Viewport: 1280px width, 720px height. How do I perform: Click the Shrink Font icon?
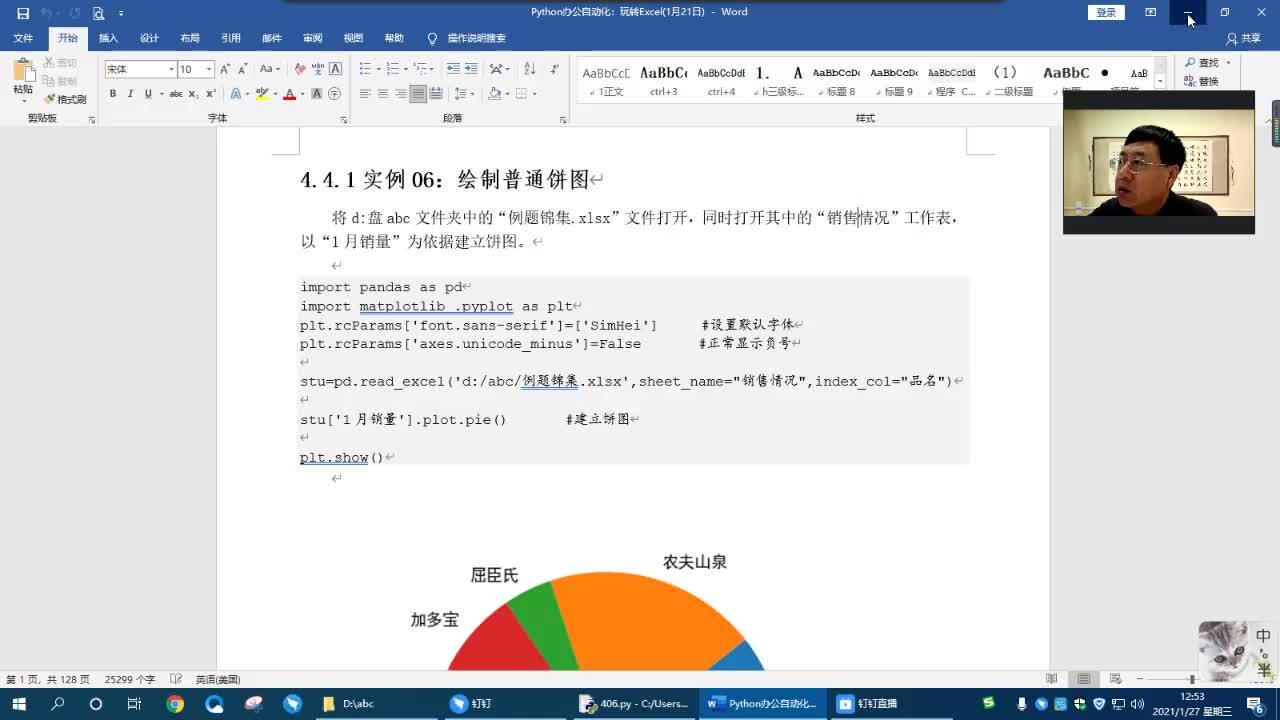coord(243,69)
